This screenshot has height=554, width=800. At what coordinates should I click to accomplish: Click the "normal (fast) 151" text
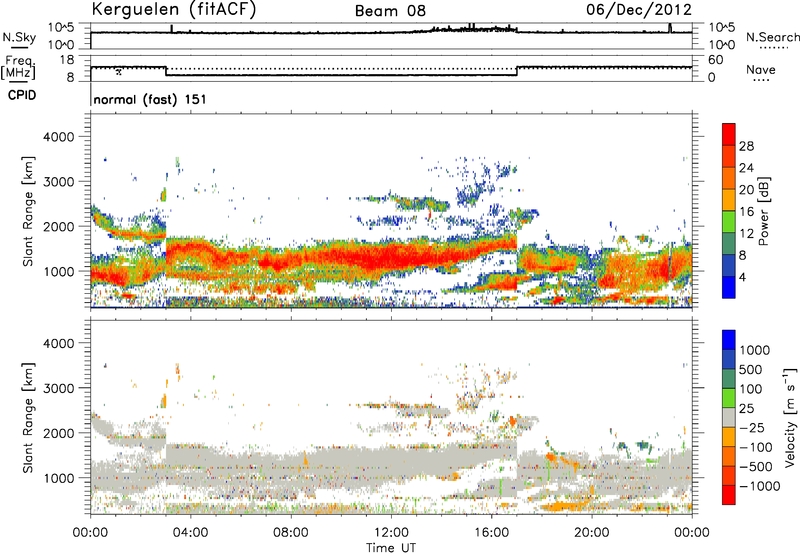point(150,99)
